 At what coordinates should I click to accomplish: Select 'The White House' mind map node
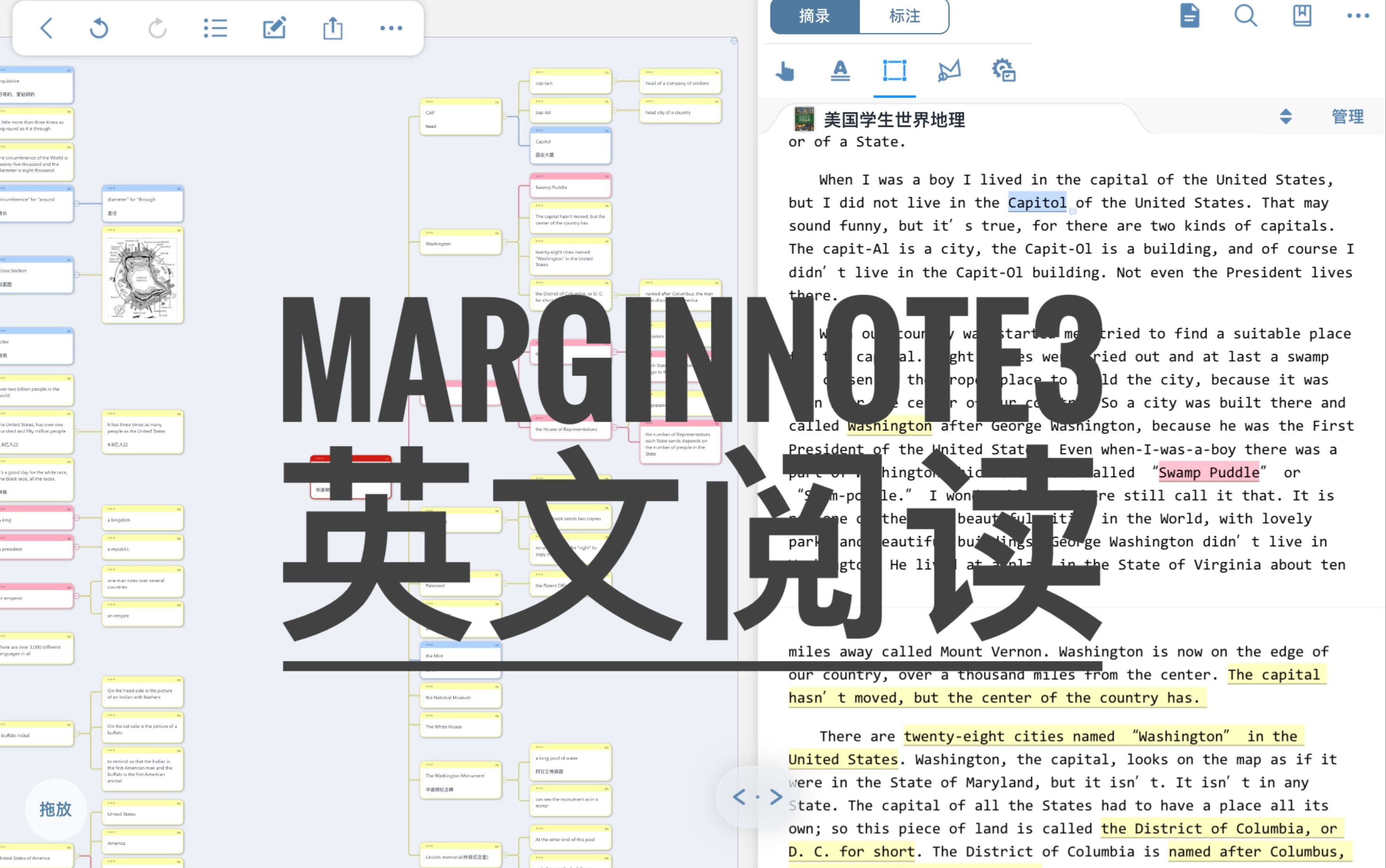point(460,725)
